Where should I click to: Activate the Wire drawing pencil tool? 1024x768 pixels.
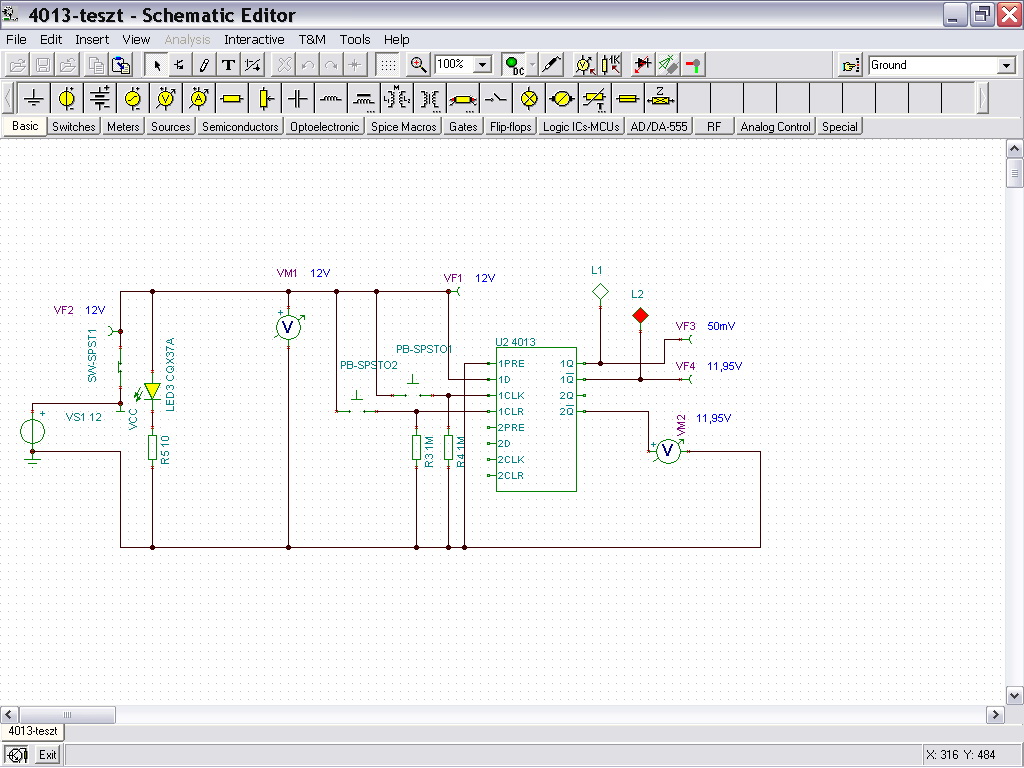(x=204, y=65)
